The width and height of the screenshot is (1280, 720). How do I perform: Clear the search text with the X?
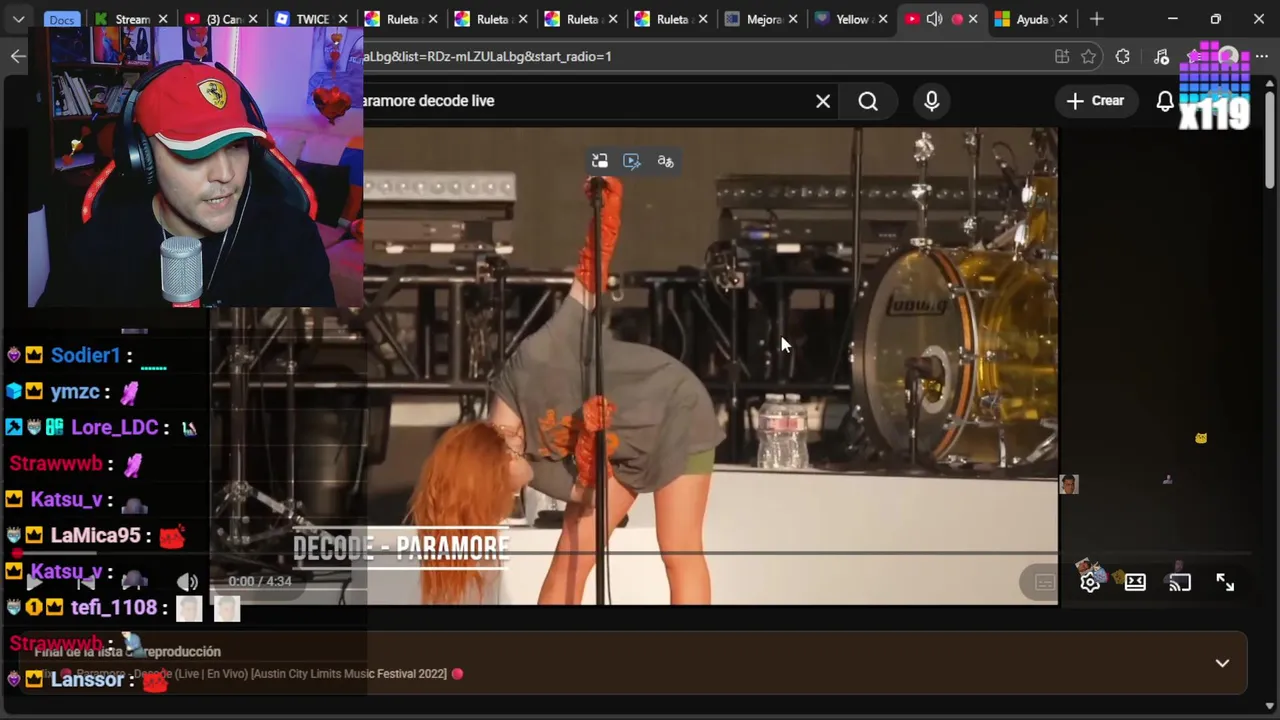[x=823, y=101]
